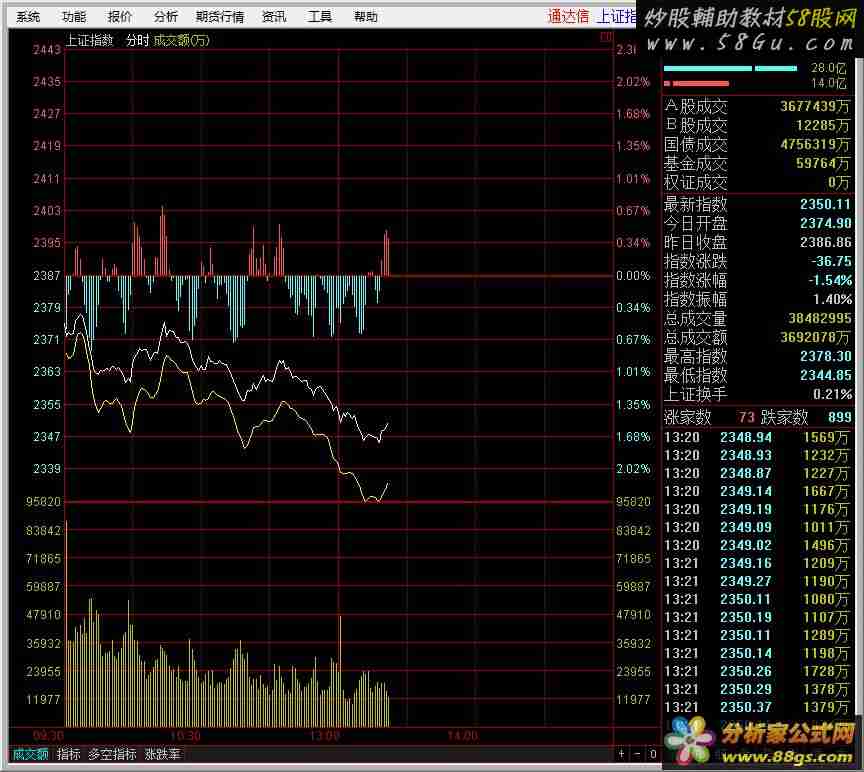
Task: Click the 0 reset button below the chart
Action: click(652, 753)
